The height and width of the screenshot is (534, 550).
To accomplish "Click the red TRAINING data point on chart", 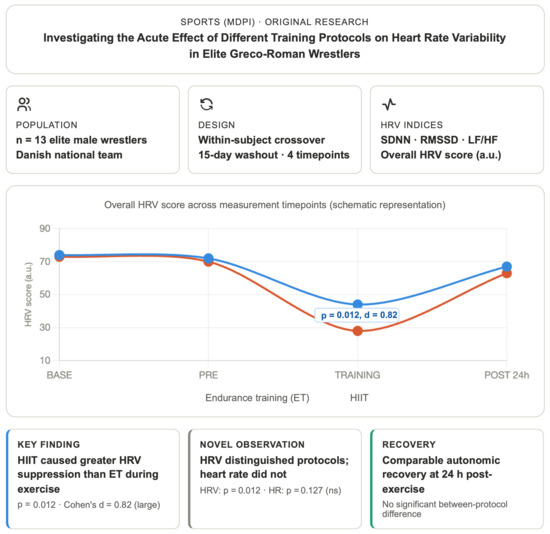I will [357, 331].
